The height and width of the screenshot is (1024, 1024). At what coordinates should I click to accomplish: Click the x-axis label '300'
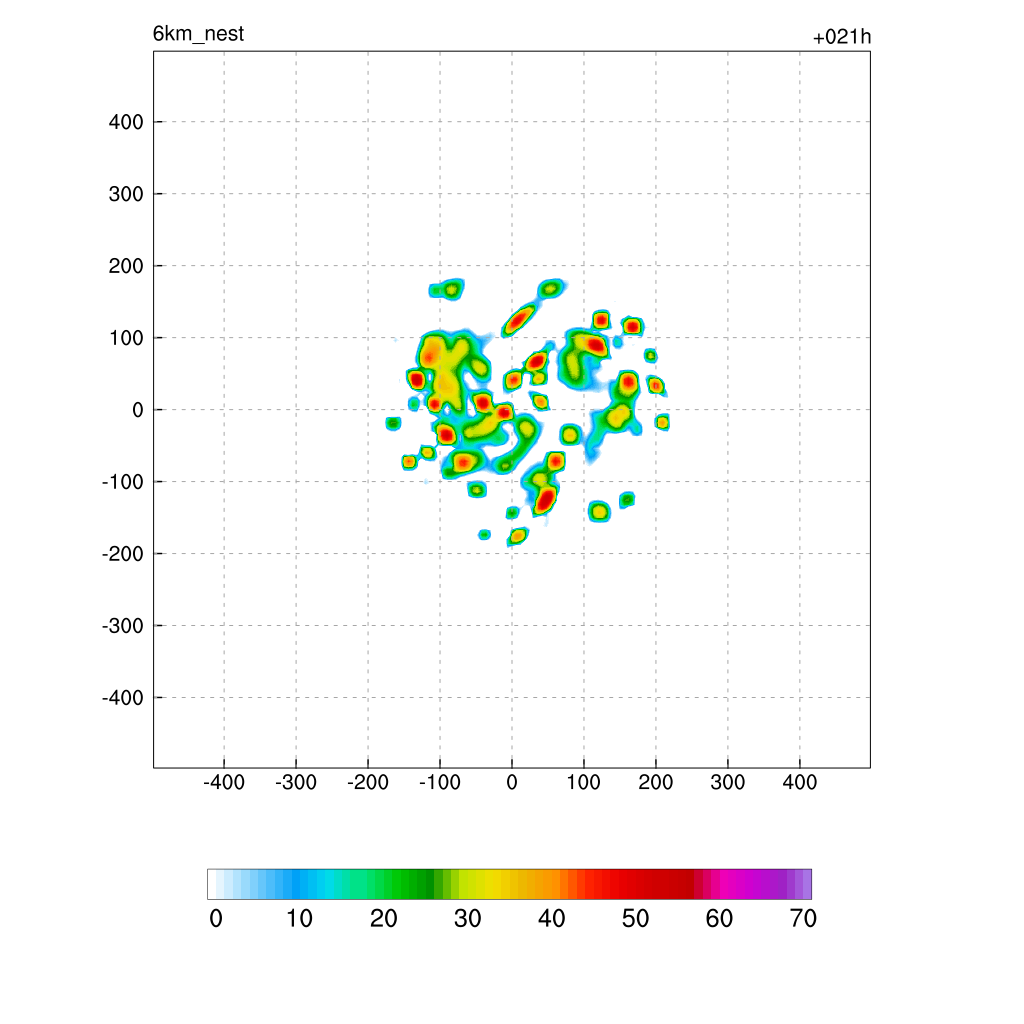tap(728, 782)
